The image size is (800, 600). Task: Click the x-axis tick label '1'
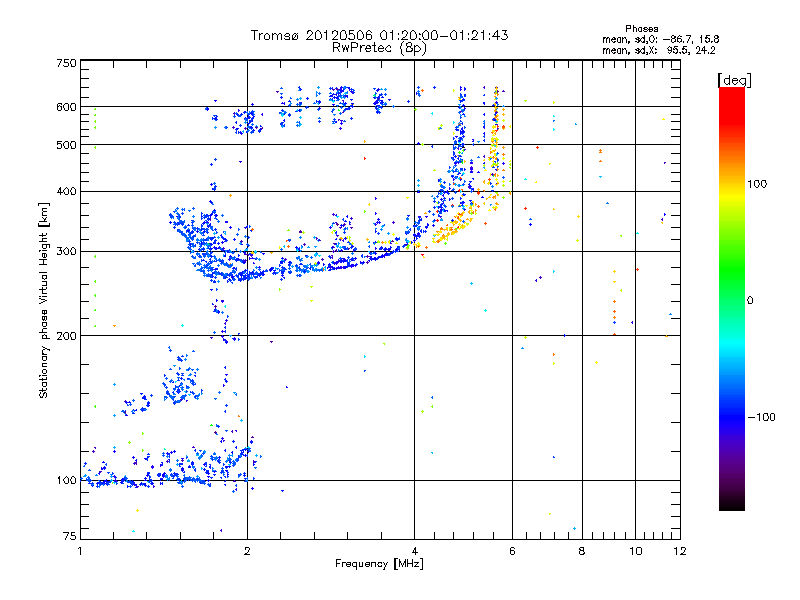pyautogui.click(x=80, y=551)
